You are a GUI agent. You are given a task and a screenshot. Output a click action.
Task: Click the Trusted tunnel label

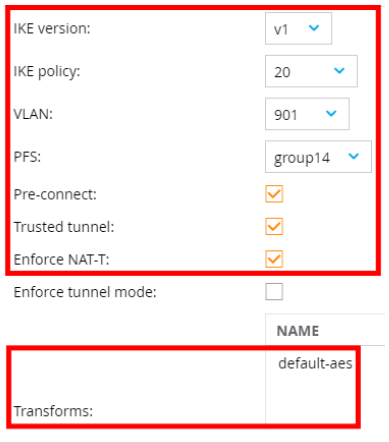point(64,227)
